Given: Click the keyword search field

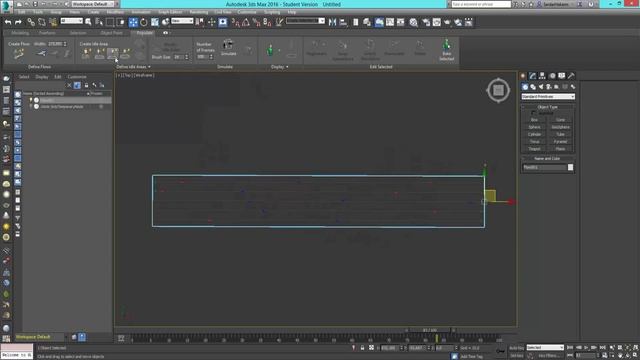Looking at the screenshot, I should pyautogui.click(x=481, y=4).
